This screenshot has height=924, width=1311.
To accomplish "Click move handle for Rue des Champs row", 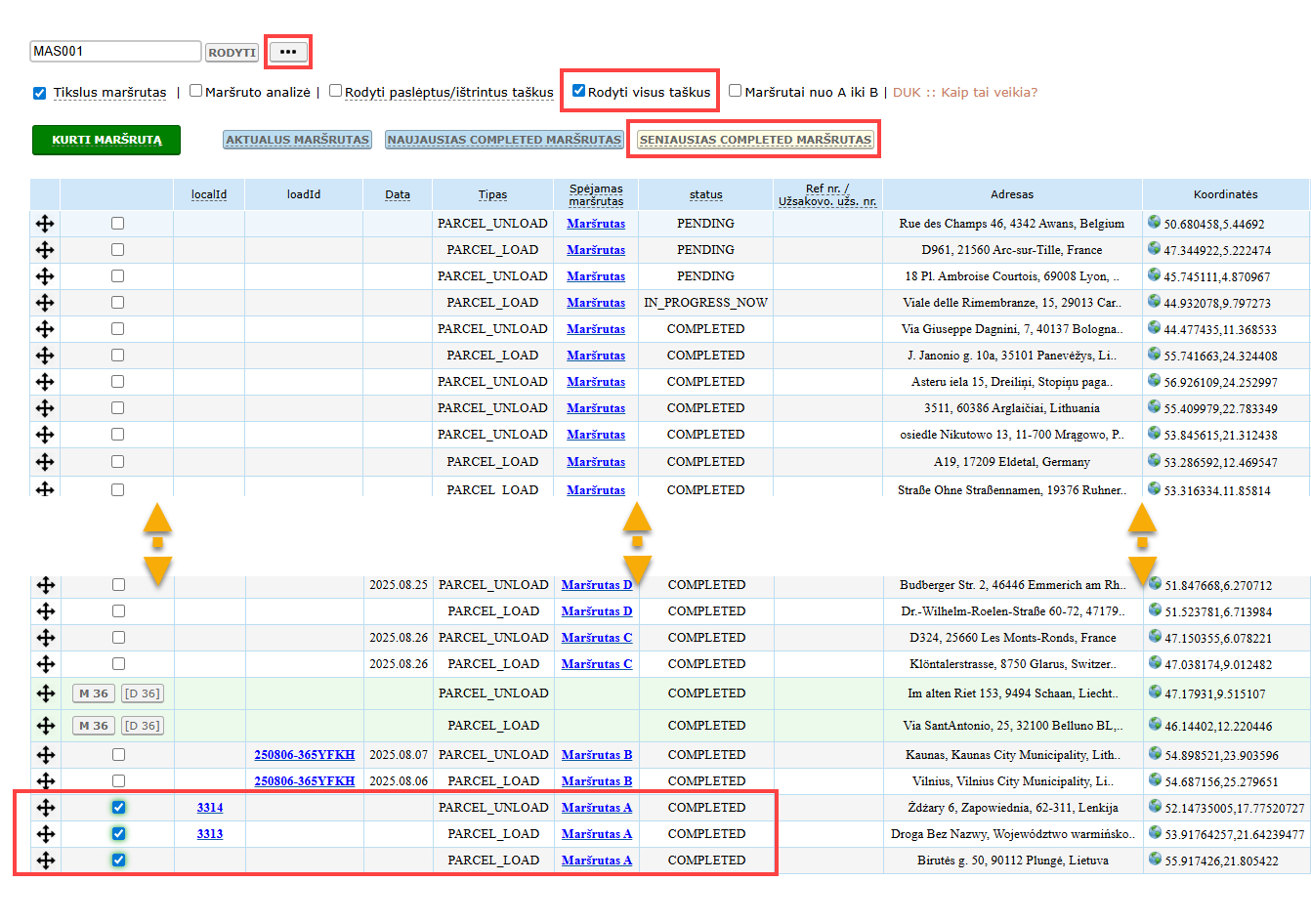I will pyautogui.click(x=45, y=224).
